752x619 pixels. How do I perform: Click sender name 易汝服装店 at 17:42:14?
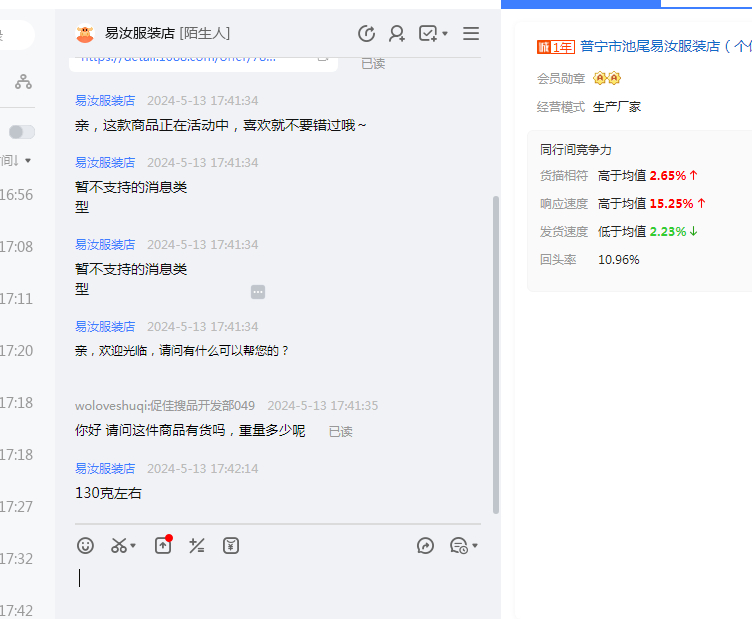tap(105, 468)
